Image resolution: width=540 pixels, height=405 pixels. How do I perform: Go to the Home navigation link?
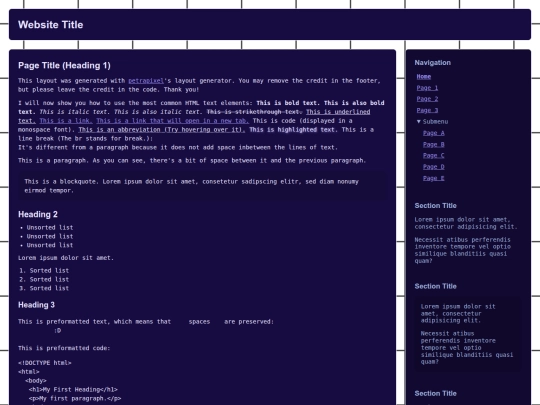click(424, 76)
